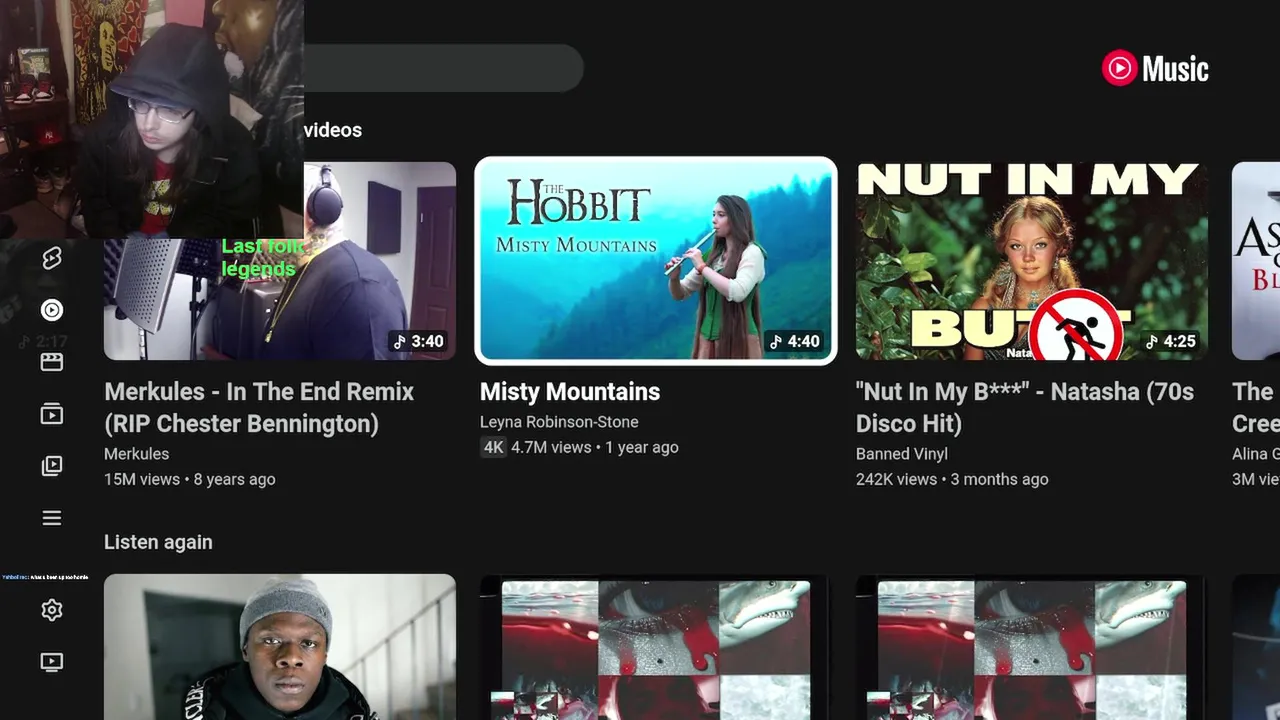Image resolution: width=1280 pixels, height=720 pixels.
Task: Click the '15M views • 8 years ago' text
Action: [189, 479]
